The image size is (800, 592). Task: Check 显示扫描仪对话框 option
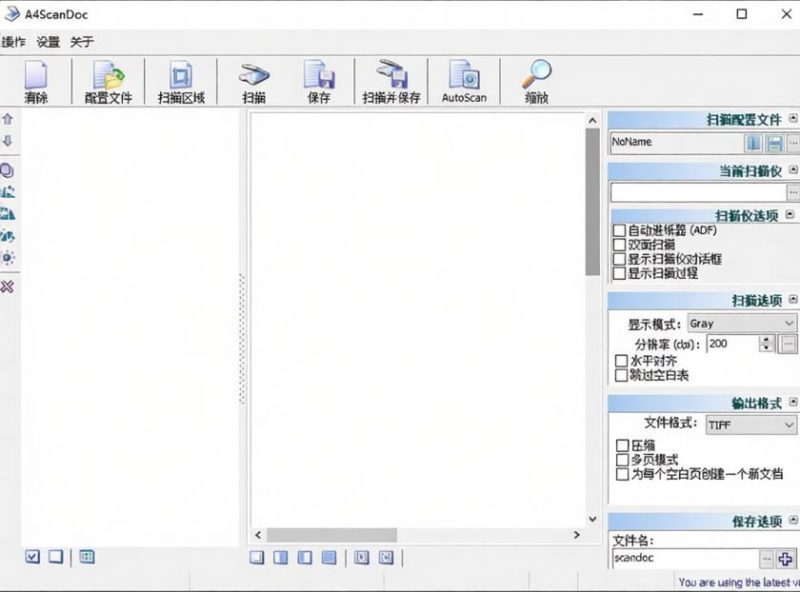(x=619, y=259)
